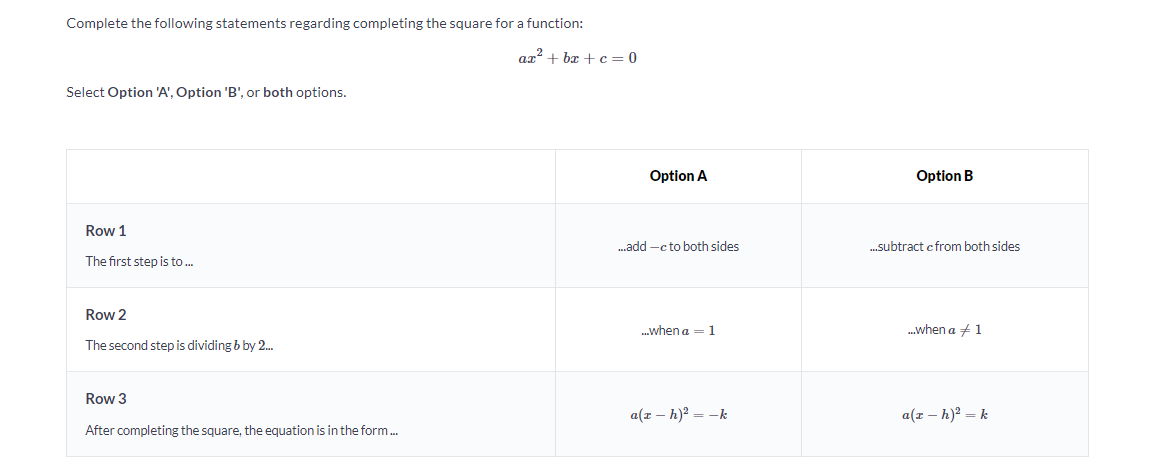This screenshot has height=467, width=1167.
Task: Click the Row 3 label
Action: click(x=106, y=399)
